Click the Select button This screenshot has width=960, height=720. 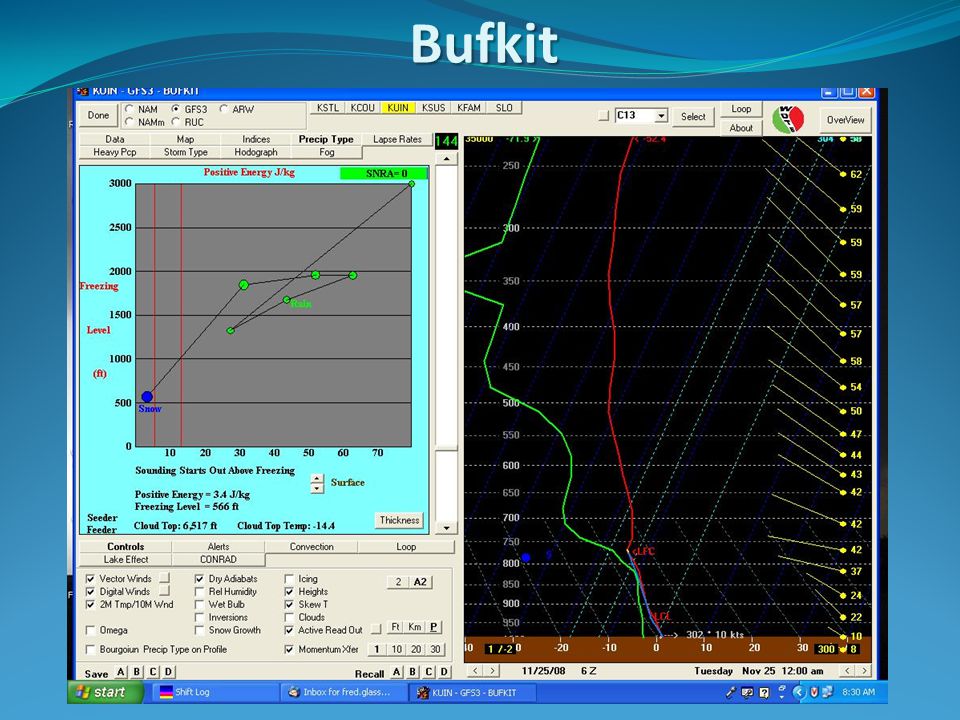click(693, 116)
